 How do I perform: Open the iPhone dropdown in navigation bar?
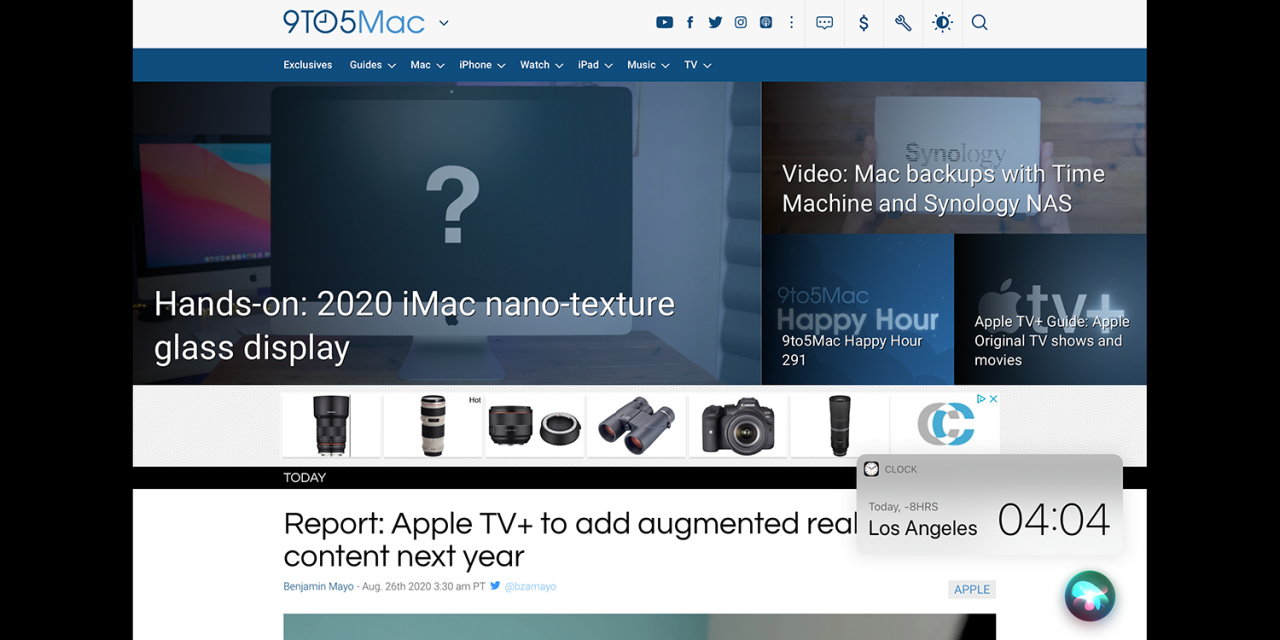[482, 65]
